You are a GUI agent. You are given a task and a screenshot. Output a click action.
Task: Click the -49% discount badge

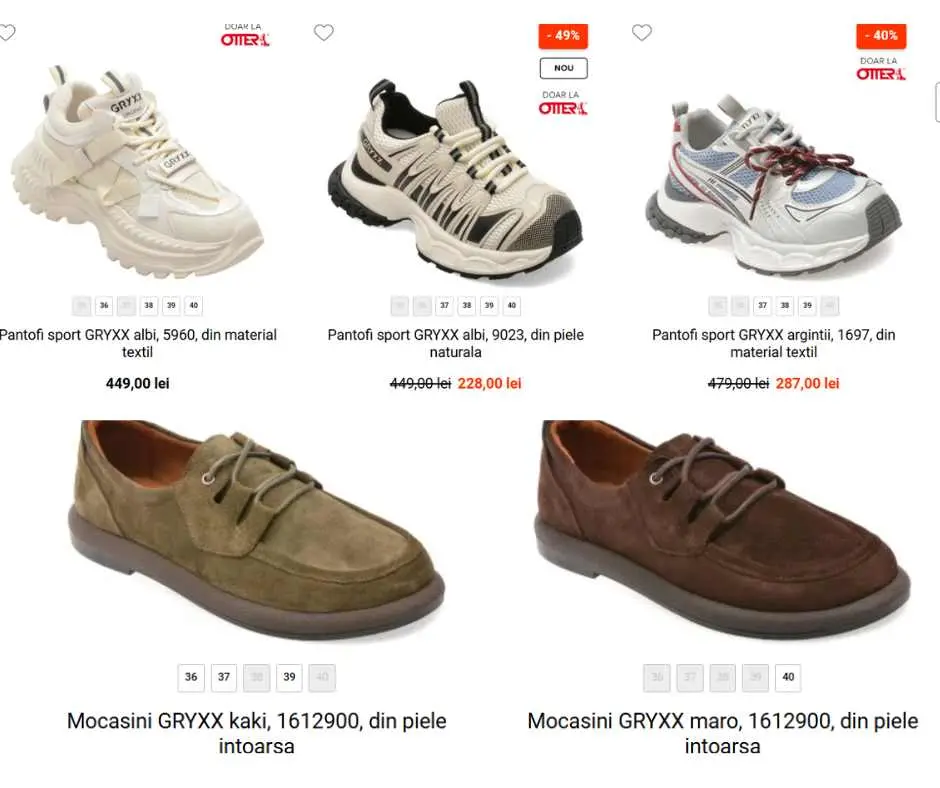[563, 36]
